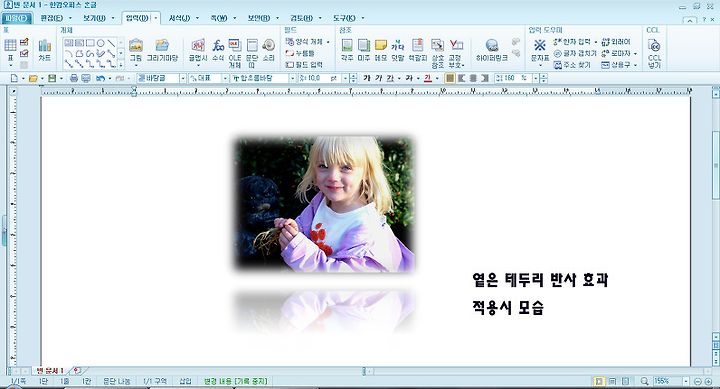
Task: Enable right paragraph alignment
Action: pyautogui.click(x=484, y=79)
